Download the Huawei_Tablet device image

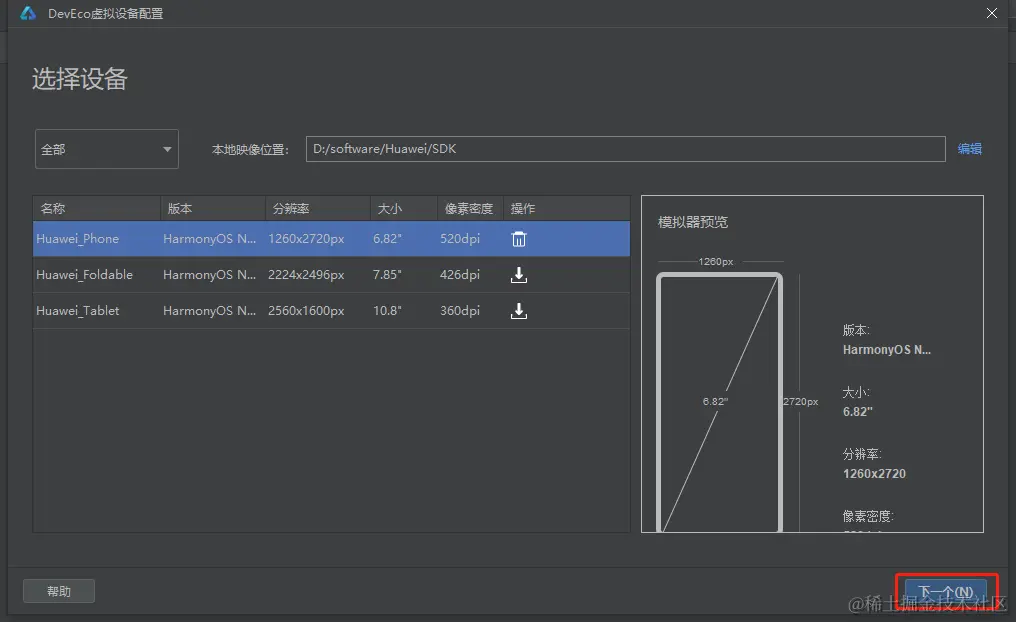pos(519,311)
